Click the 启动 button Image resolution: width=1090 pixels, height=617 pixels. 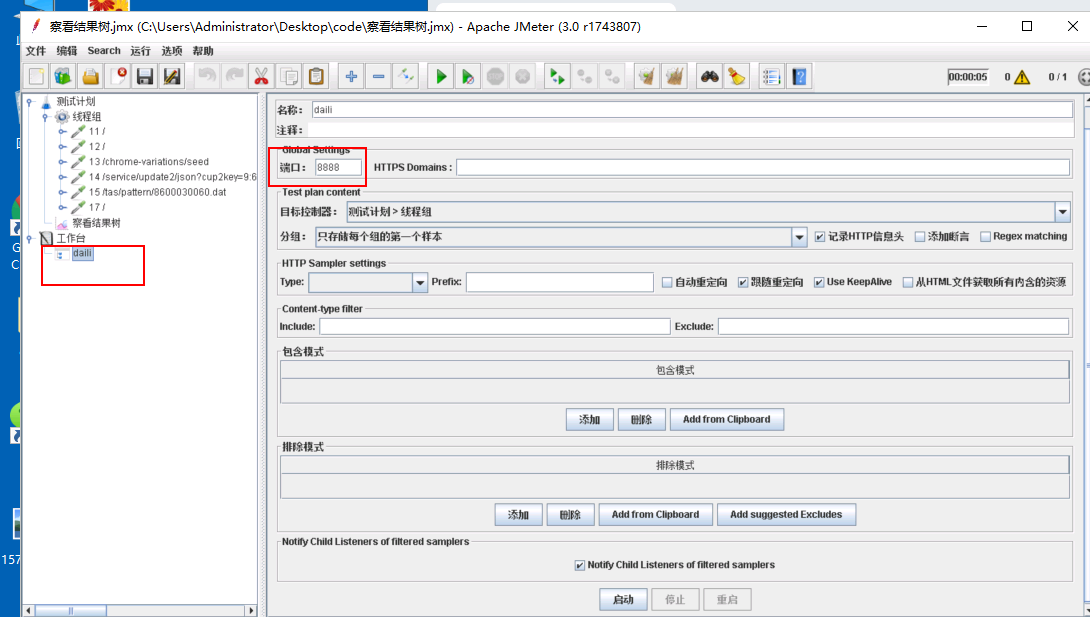click(623, 600)
